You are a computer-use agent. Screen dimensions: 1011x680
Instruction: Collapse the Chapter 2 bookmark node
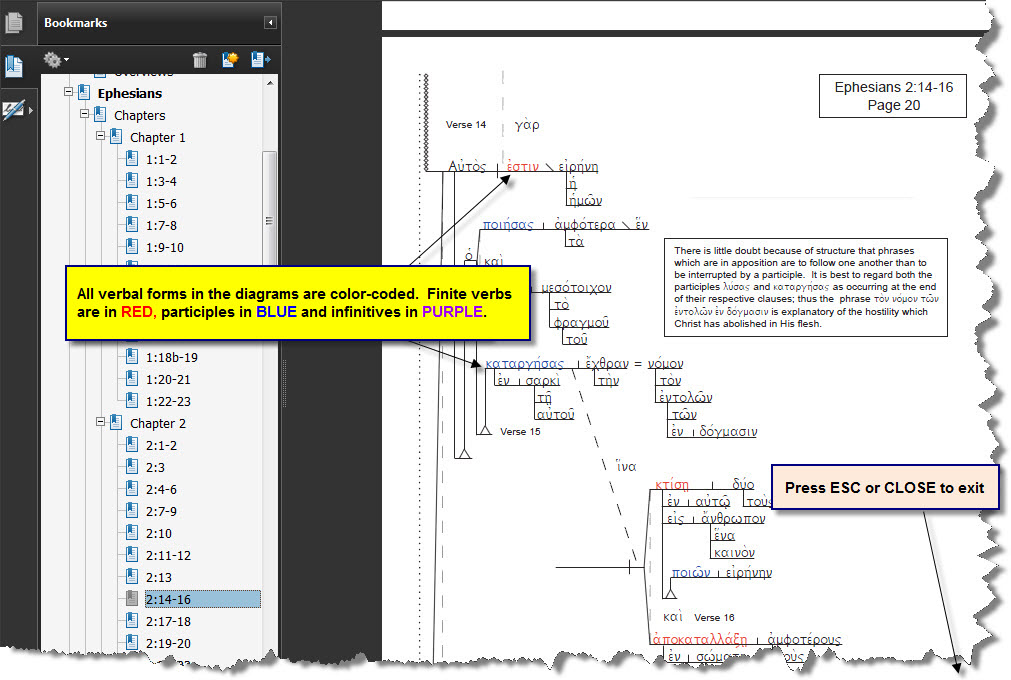point(100,422)
